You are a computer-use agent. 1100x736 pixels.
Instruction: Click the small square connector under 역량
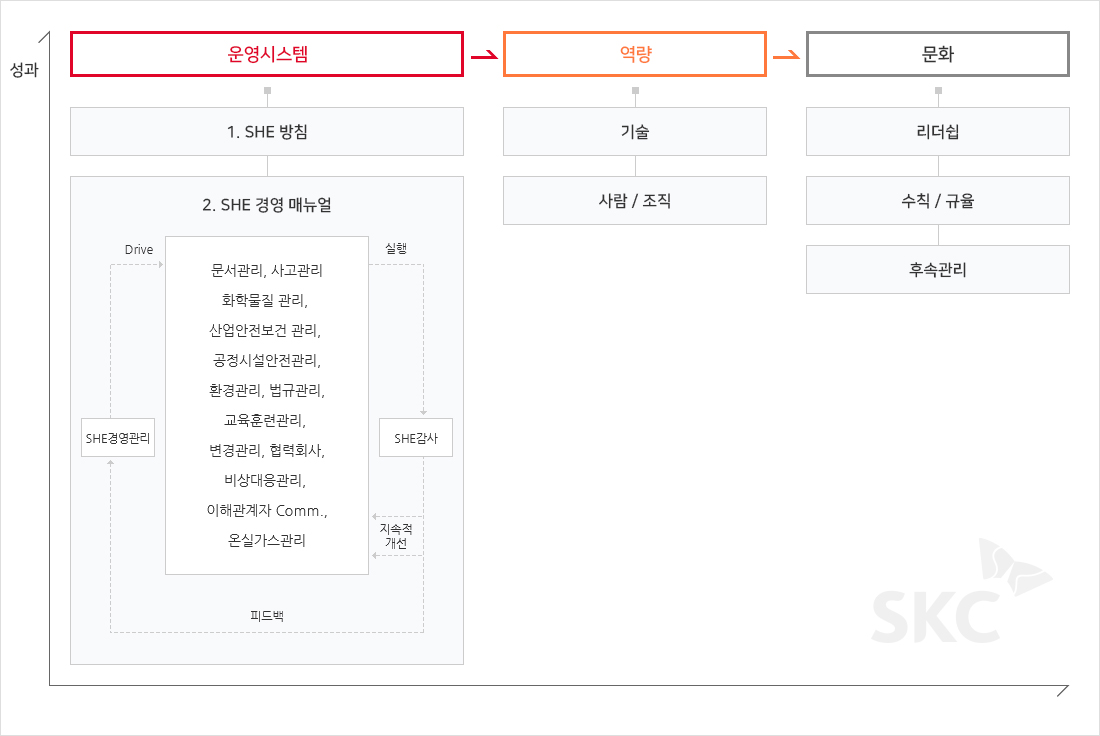tap(635, 91)
